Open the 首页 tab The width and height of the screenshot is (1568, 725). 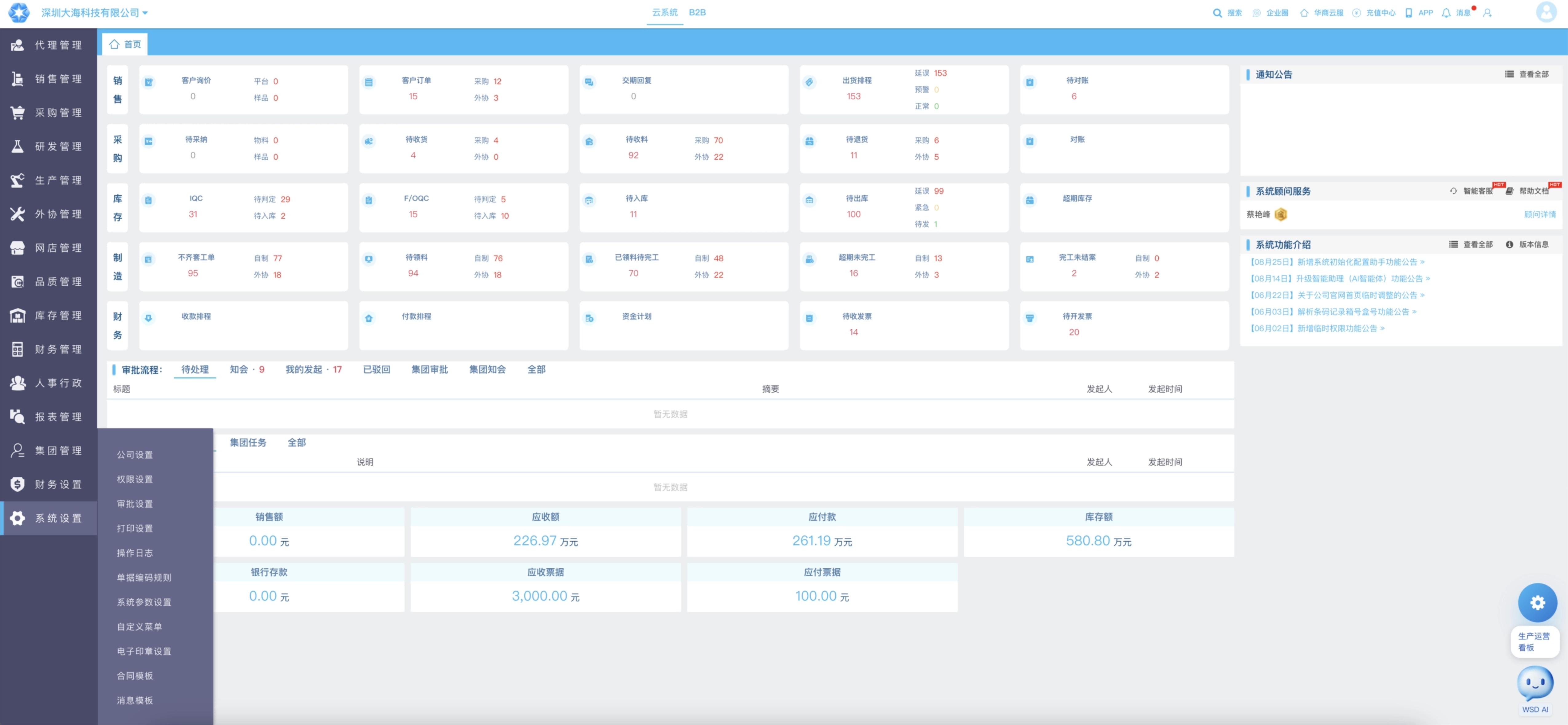(x=125, y=44)
